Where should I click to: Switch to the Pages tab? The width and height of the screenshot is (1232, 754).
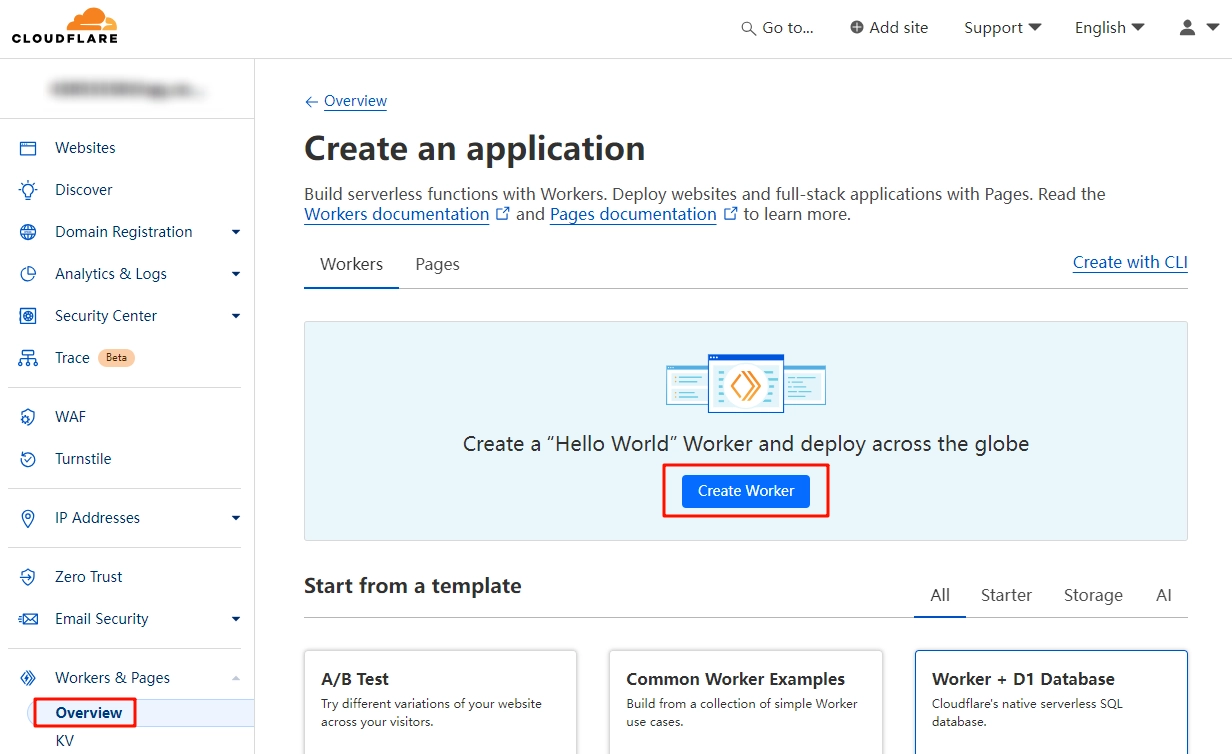point(437,264)
